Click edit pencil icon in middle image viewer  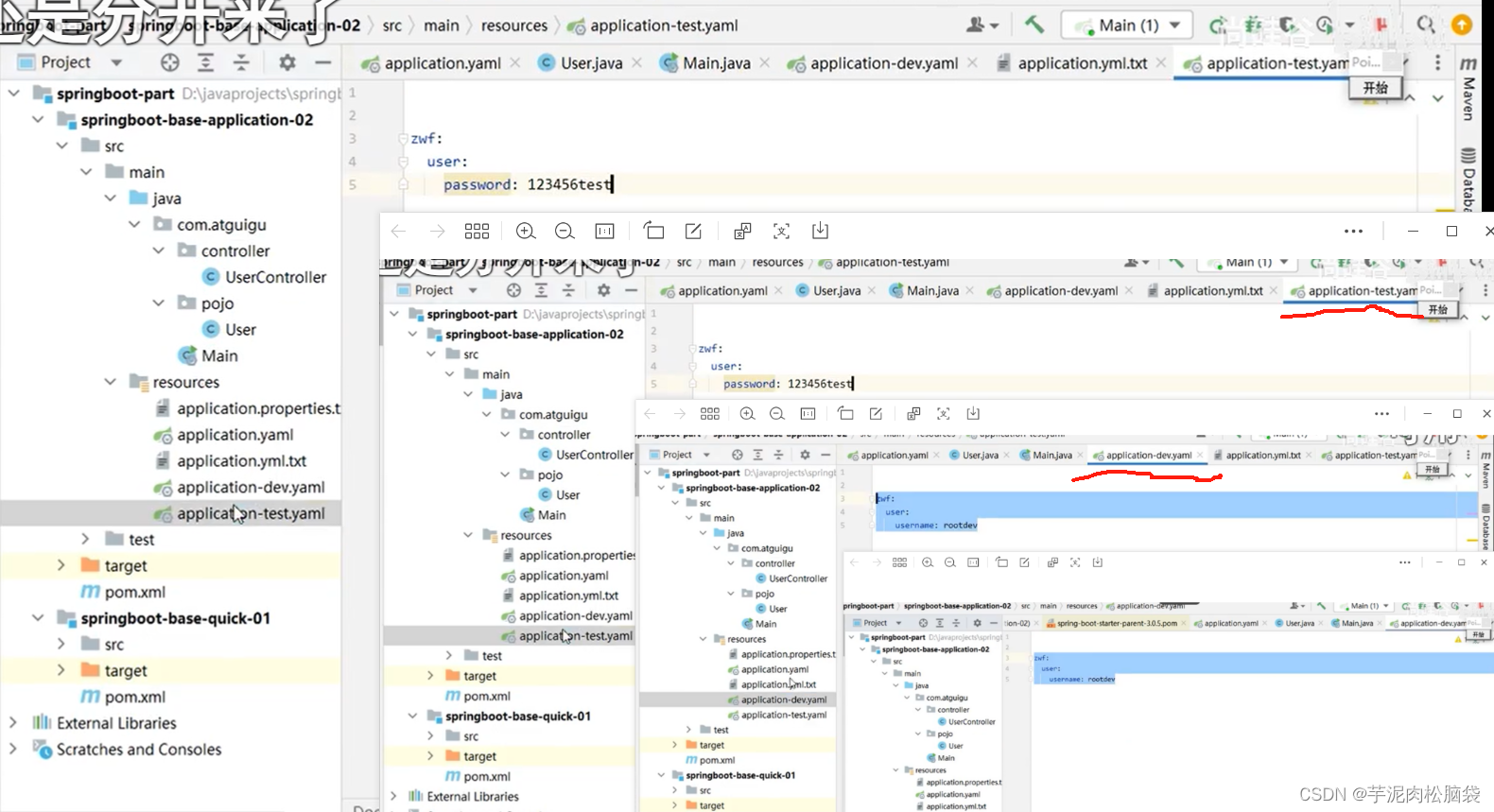tap(876, 414)
